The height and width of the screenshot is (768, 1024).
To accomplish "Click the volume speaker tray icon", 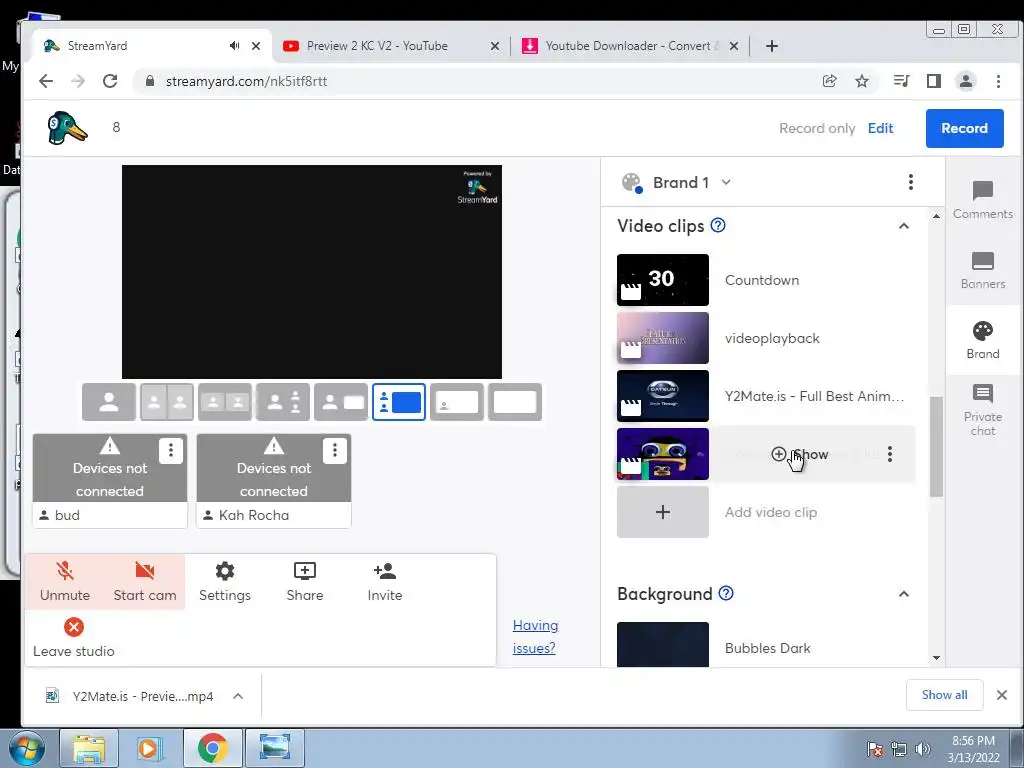I will click(x=922, y=749).
